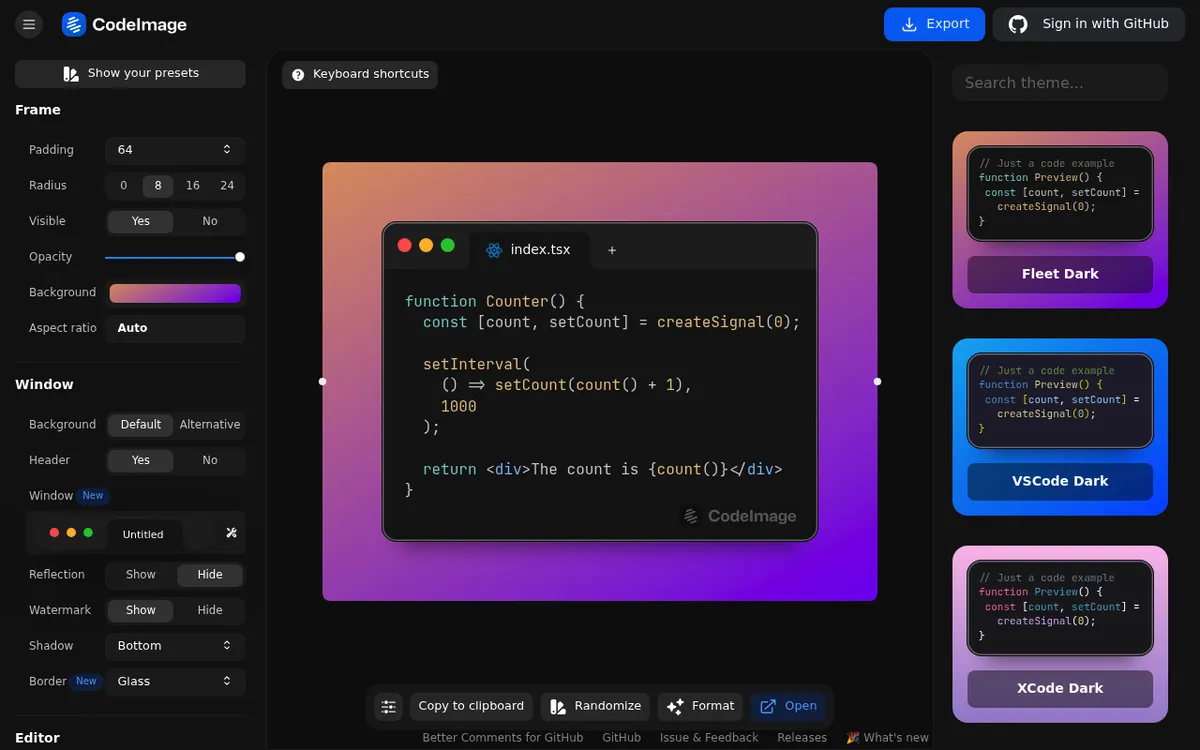Choose Default window background
Image resolution: width=1200 pixels, height=750 pixels.
pos(141,425)
